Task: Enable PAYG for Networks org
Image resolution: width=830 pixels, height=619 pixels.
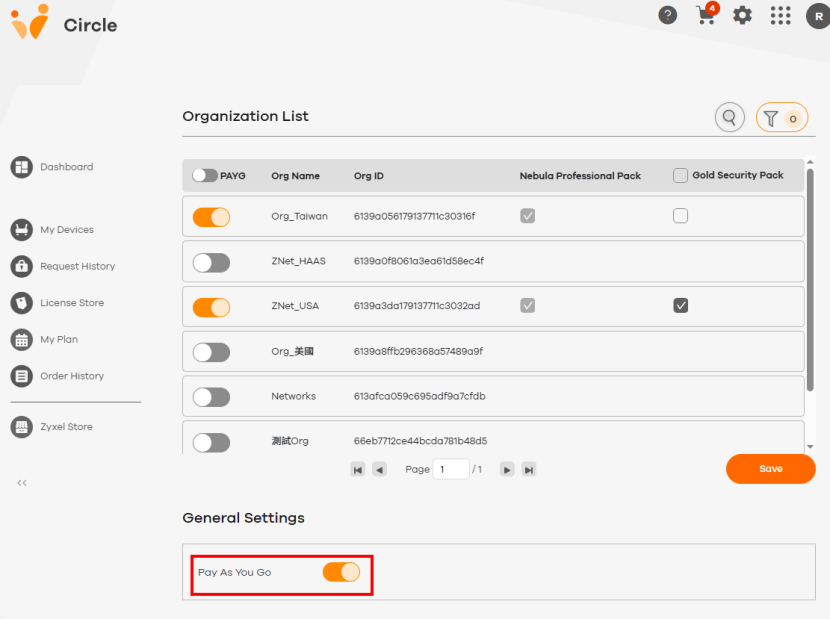Action: 211,397
